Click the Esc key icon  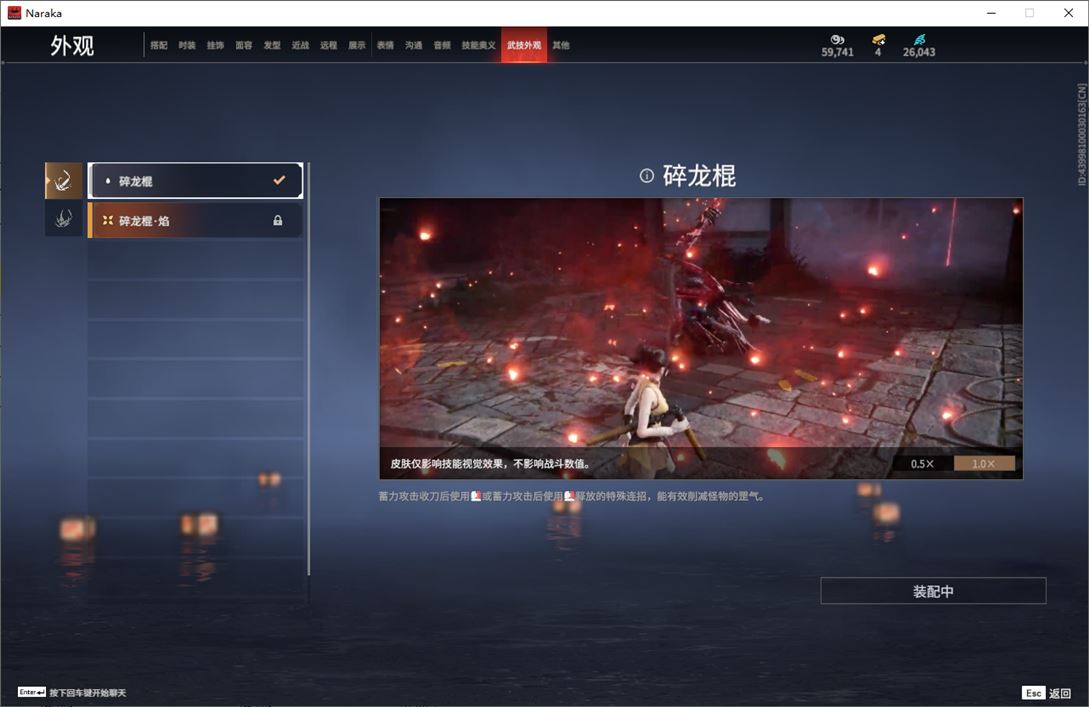[x=1033, y=693]
